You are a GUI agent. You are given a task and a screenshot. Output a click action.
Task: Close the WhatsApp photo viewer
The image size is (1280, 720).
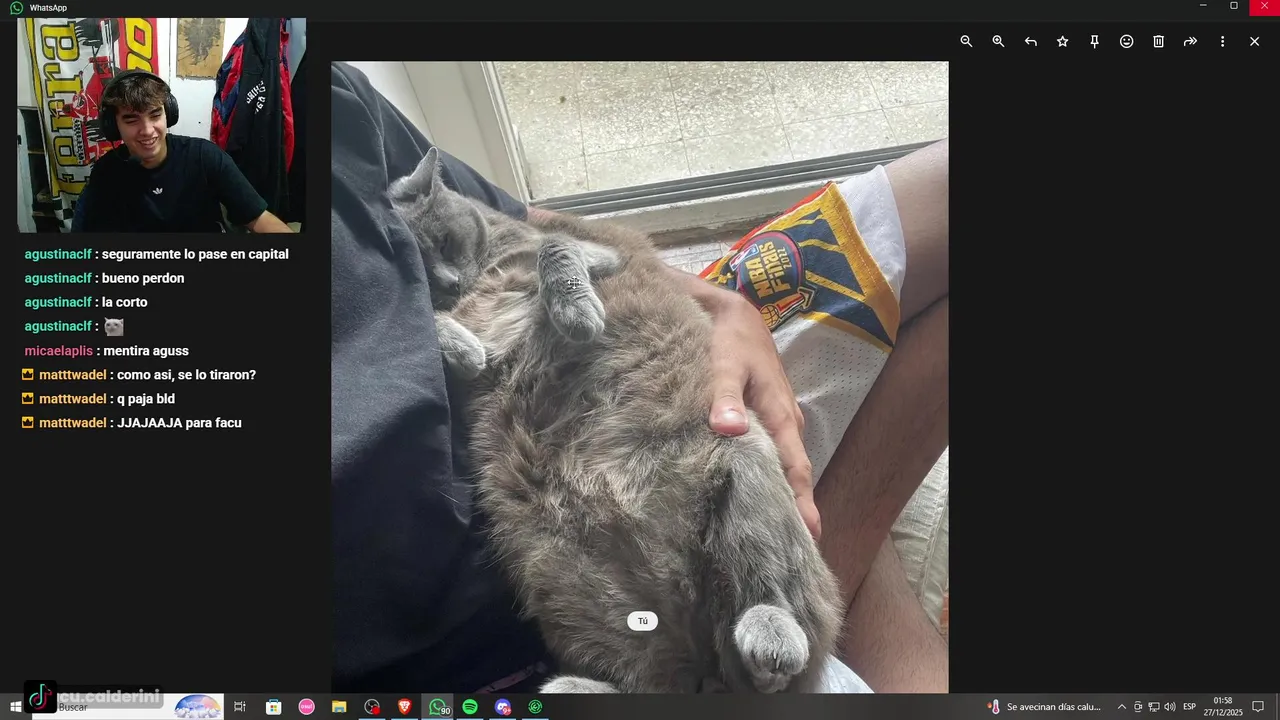[x=1254, y=41]
